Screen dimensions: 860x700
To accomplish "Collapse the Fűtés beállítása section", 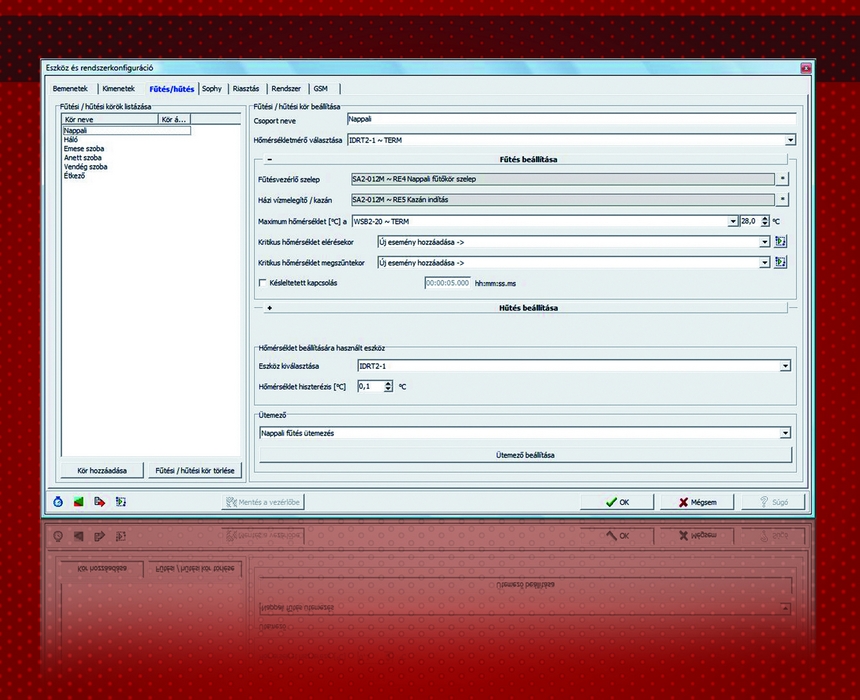I will point(270,160).
